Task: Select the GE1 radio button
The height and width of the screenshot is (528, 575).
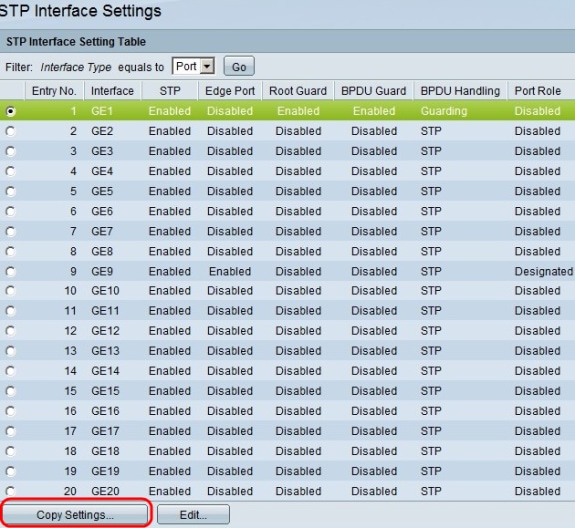Action: coord(11,111)
